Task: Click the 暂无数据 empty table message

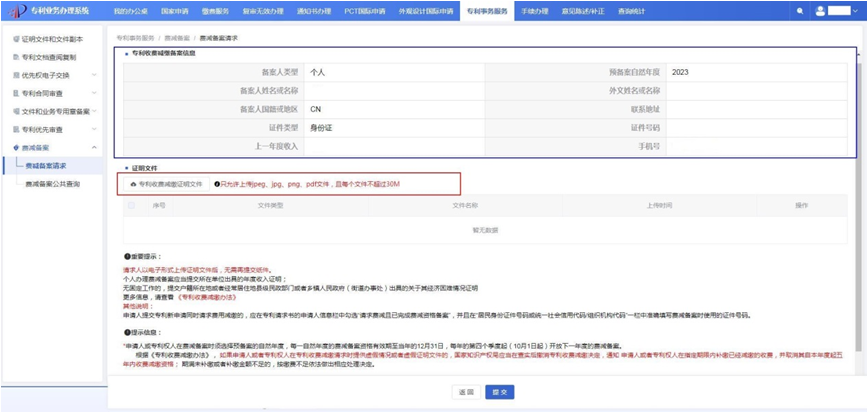Action: coord(485,230)
